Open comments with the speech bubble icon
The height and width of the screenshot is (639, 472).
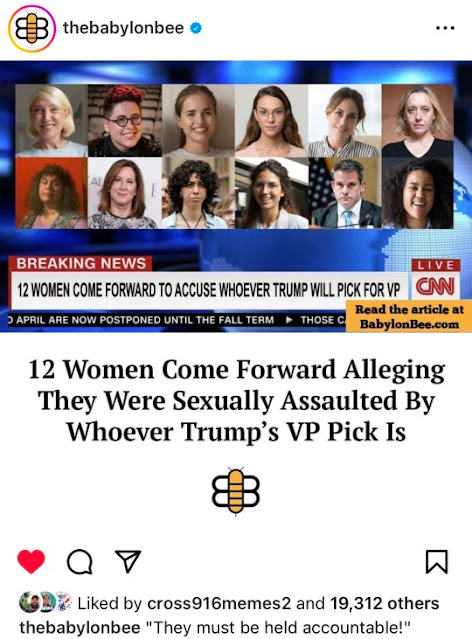pos(79,562)
